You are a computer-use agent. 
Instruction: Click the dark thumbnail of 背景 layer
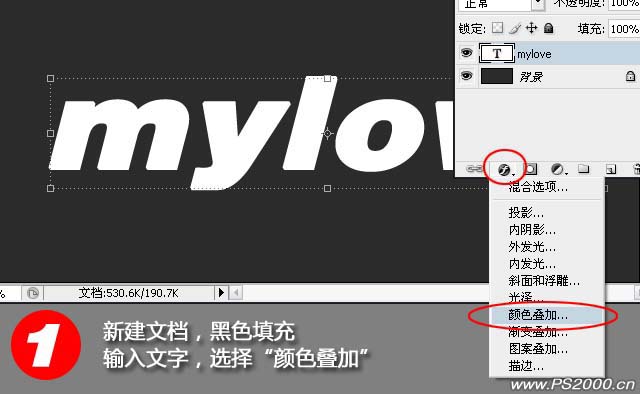497,76
